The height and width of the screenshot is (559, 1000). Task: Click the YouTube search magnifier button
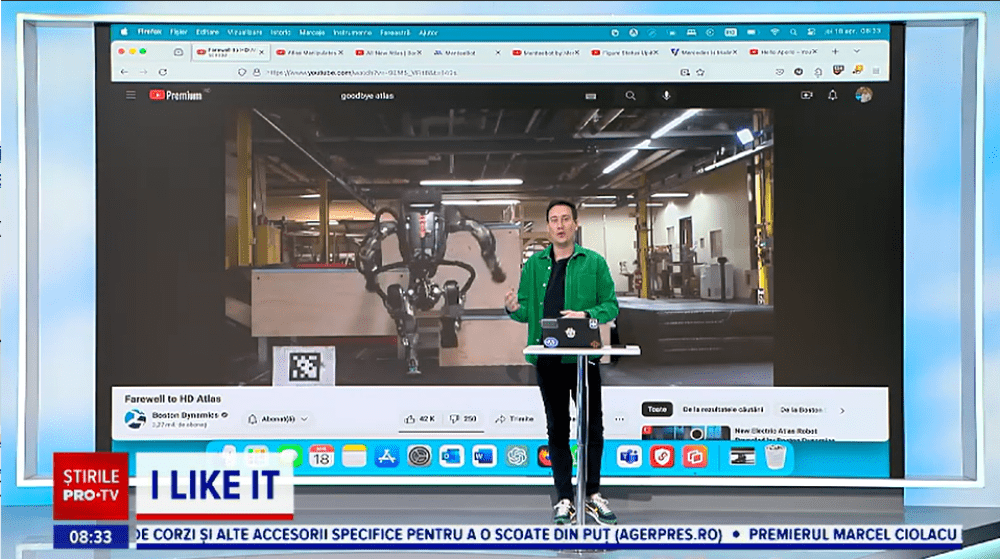pos(630,96)
